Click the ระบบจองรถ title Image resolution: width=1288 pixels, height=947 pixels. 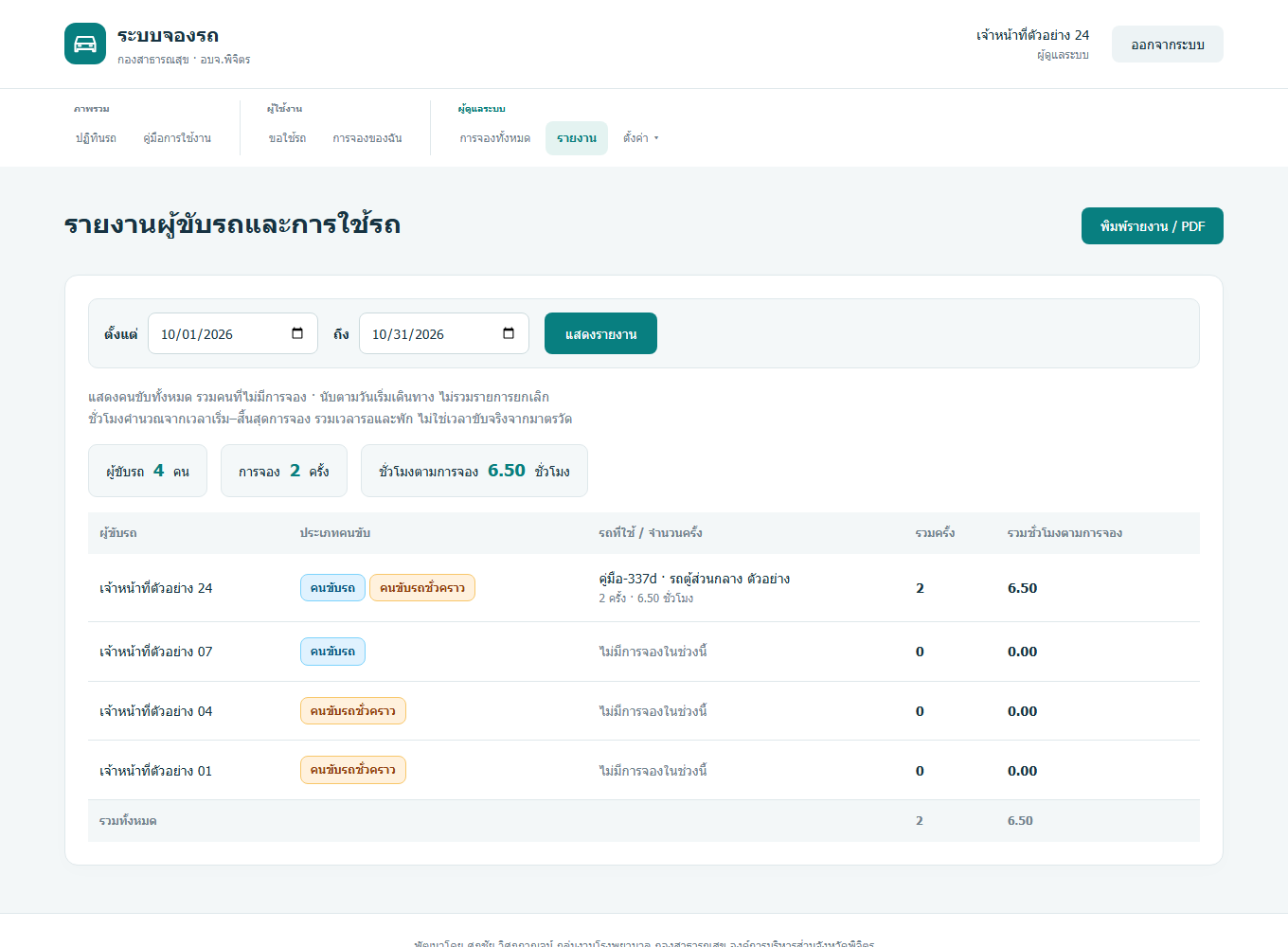point(168,36)
